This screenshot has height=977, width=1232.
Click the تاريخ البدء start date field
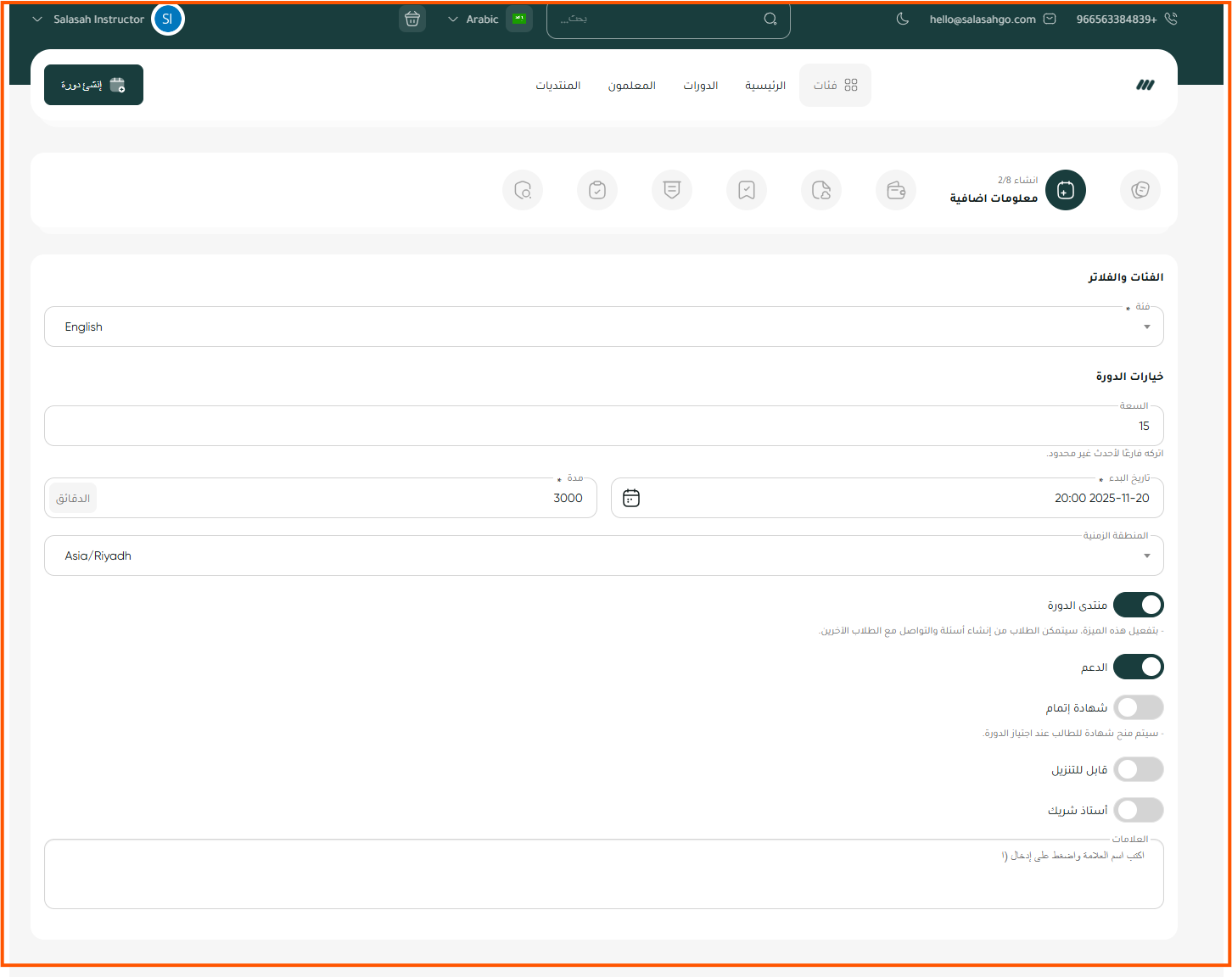coord(888,498)
